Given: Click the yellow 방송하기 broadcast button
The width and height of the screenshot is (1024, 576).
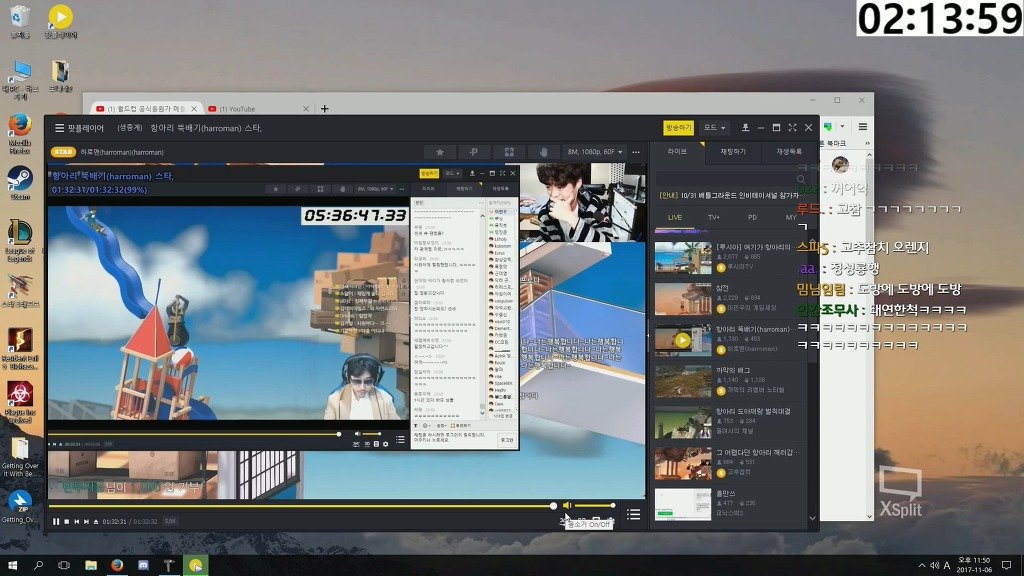Looking at the screenshot, I should click(679, 128).
